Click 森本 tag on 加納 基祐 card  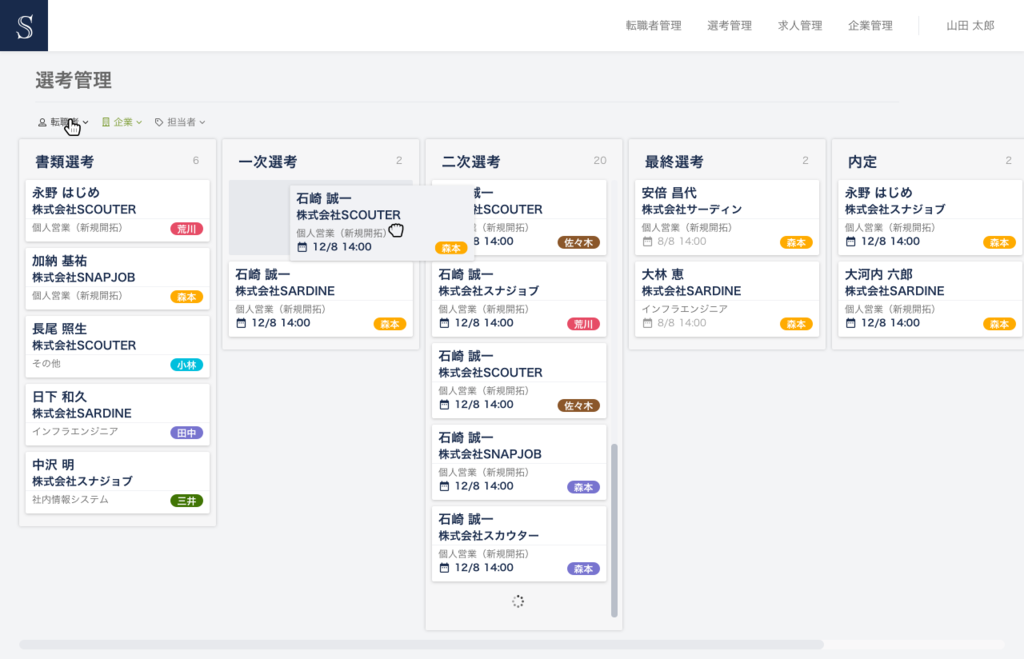(187, 297)
